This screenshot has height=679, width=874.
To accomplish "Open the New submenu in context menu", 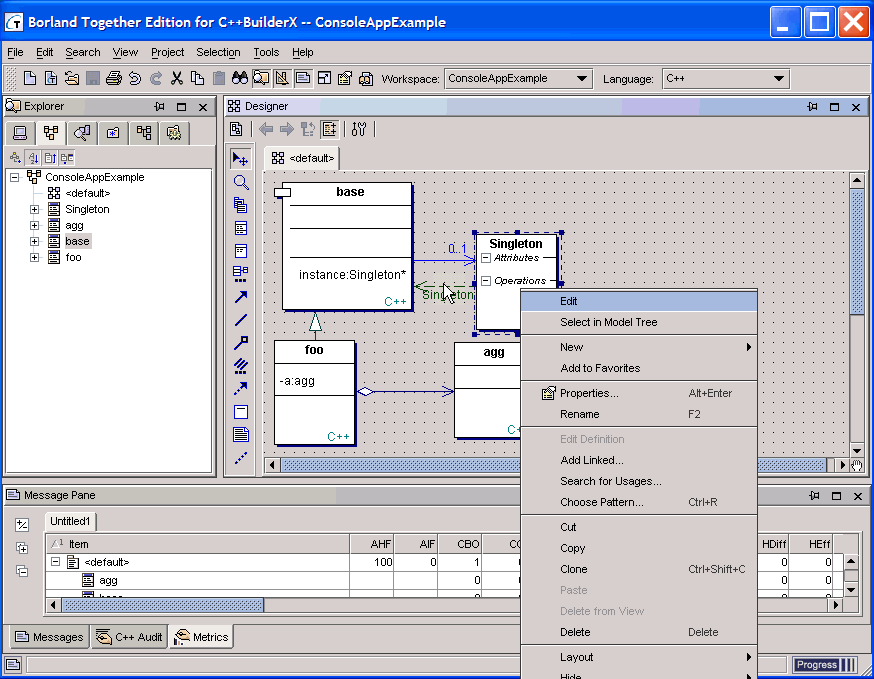I will (x=639, y=347).
